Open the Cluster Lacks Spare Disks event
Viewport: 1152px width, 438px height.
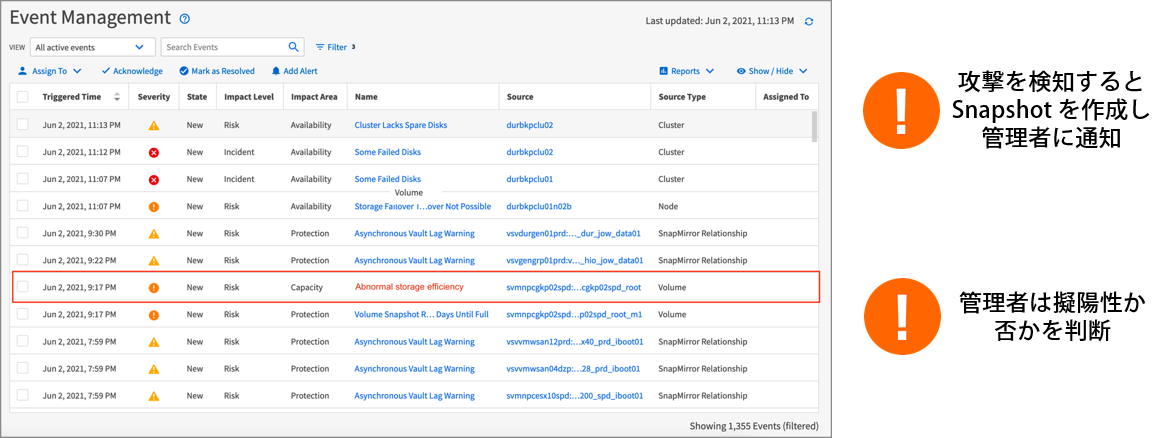click(400, 125)
